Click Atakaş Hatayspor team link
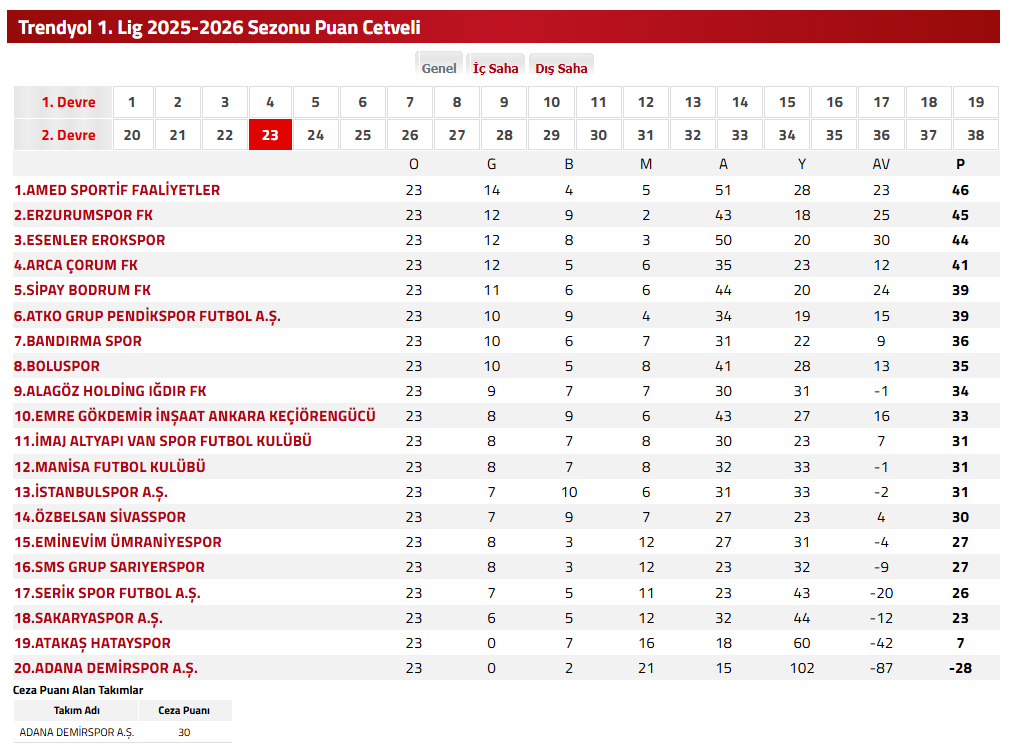Screen dimensions: 1016x745 click(92, 643)
